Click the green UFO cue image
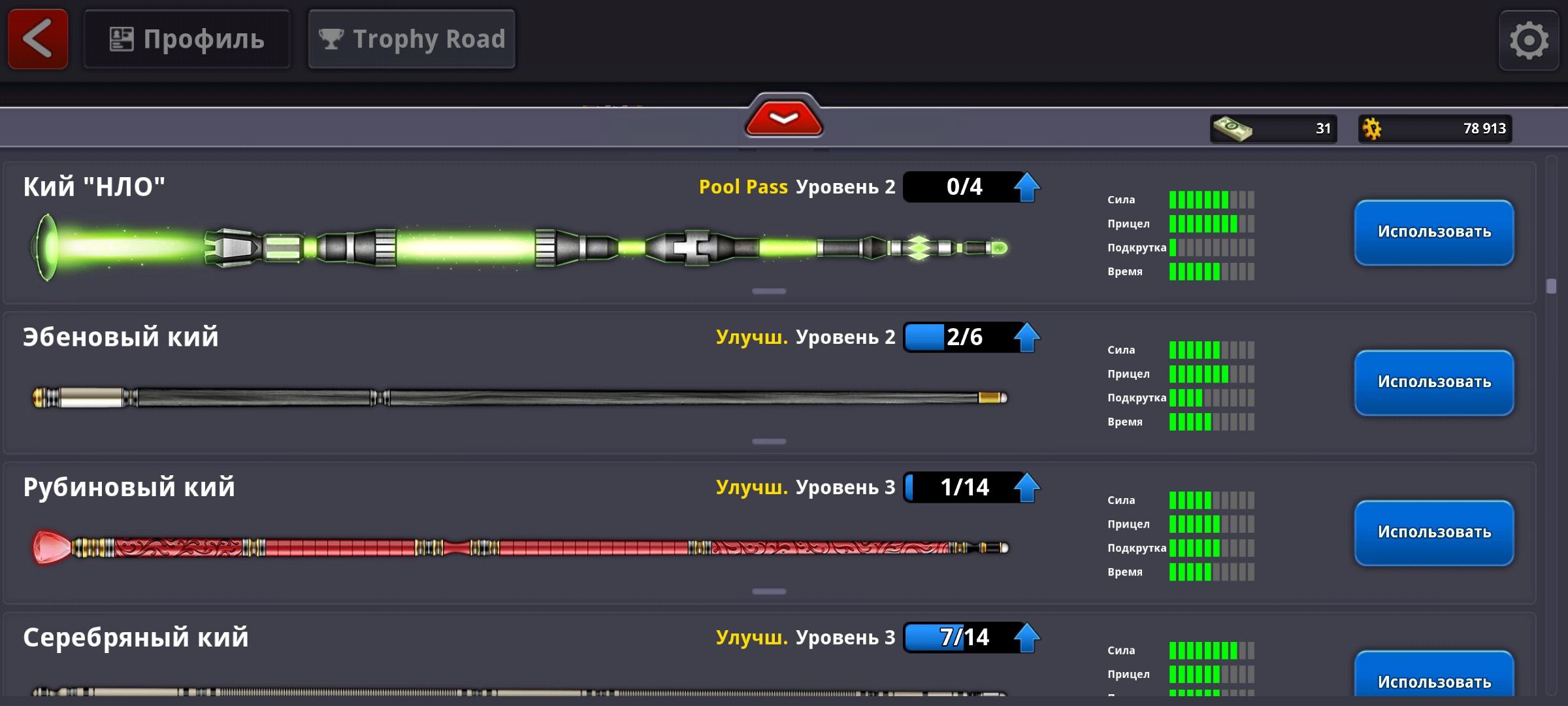 pyautogui.click(x=519, y=248)
